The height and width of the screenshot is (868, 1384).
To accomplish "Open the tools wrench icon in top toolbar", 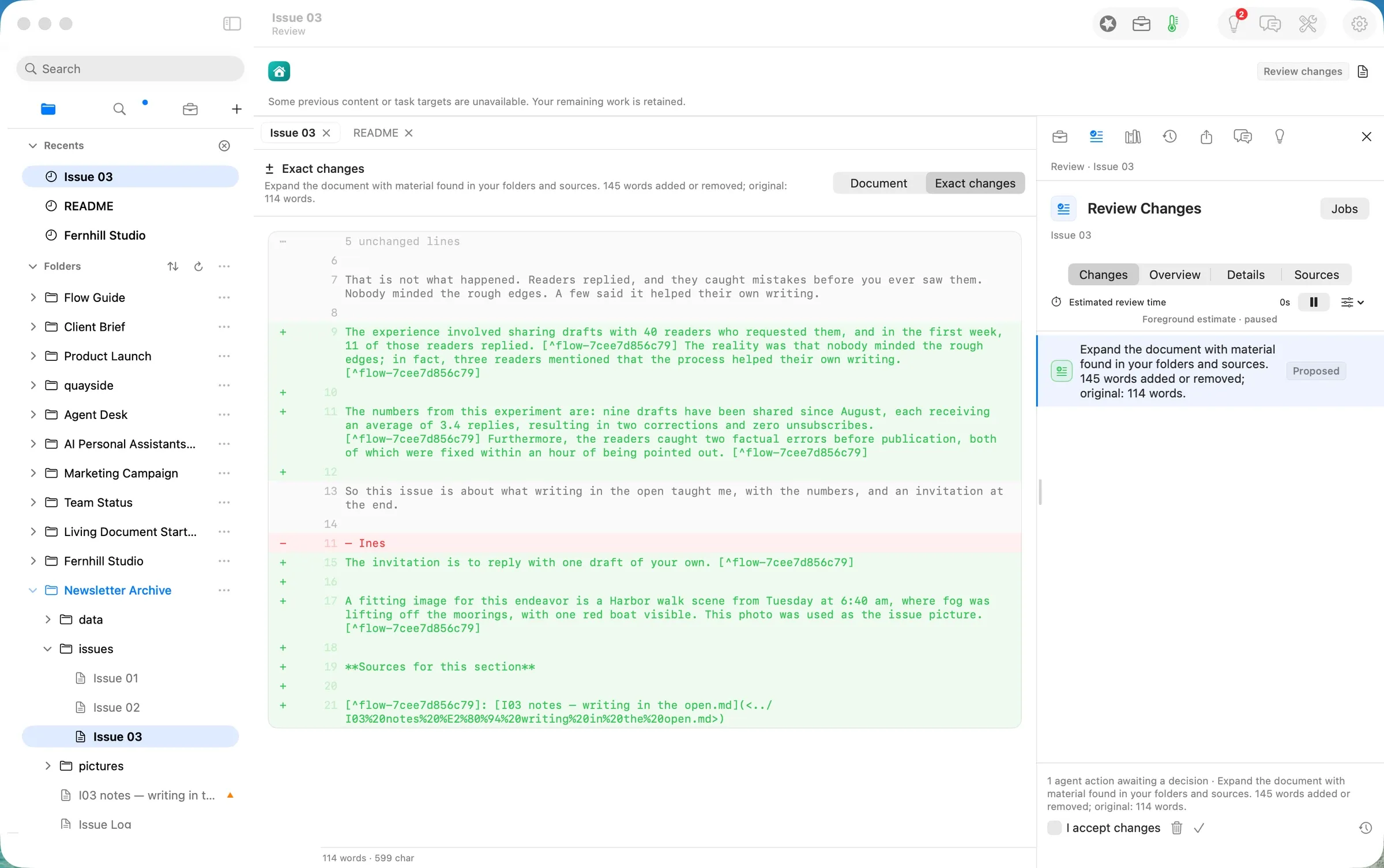I will point(1307,24).
